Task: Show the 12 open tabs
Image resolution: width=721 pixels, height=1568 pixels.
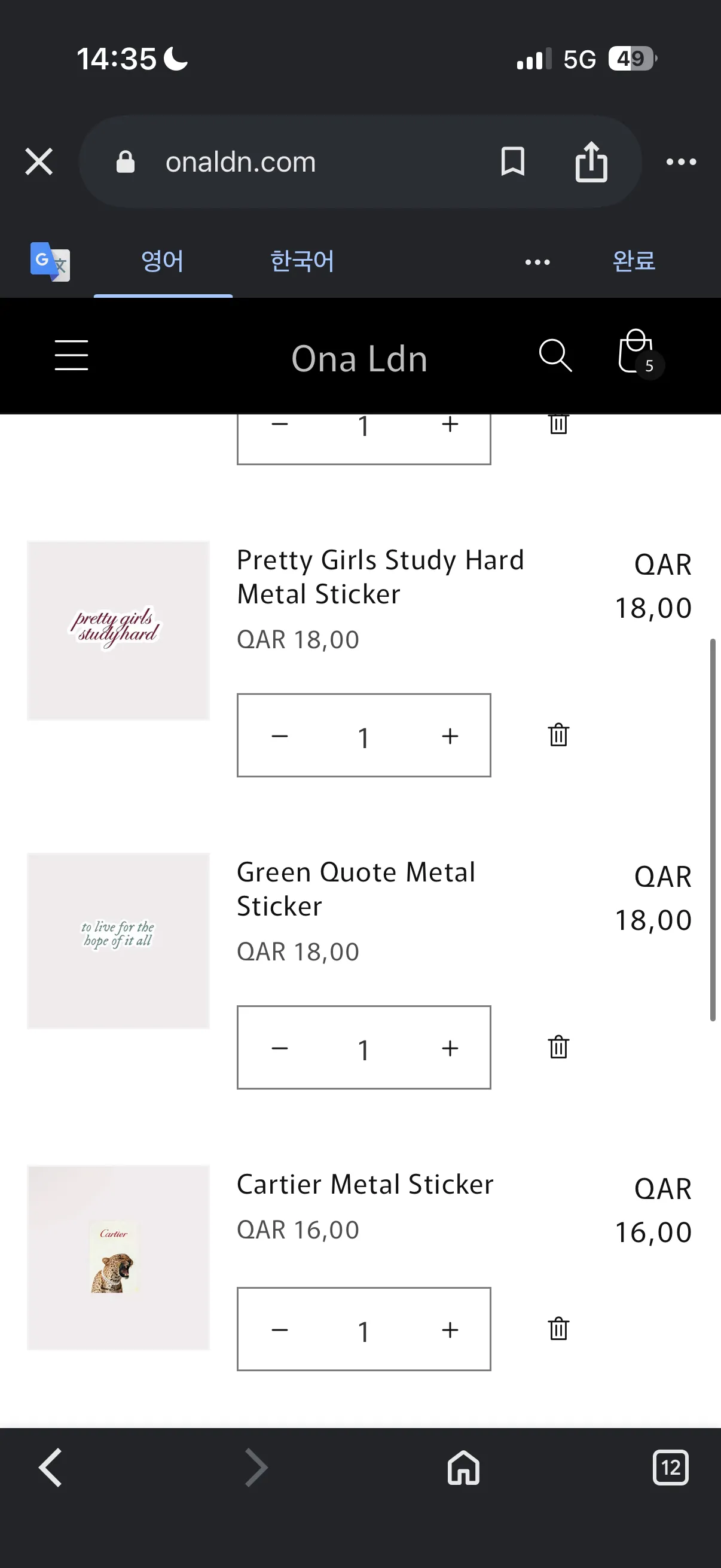Action: (x=671, y=1468)
